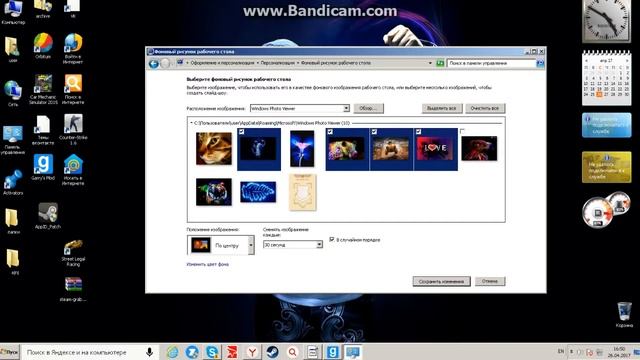Open the AppID_Patch desktop icon

48,216
